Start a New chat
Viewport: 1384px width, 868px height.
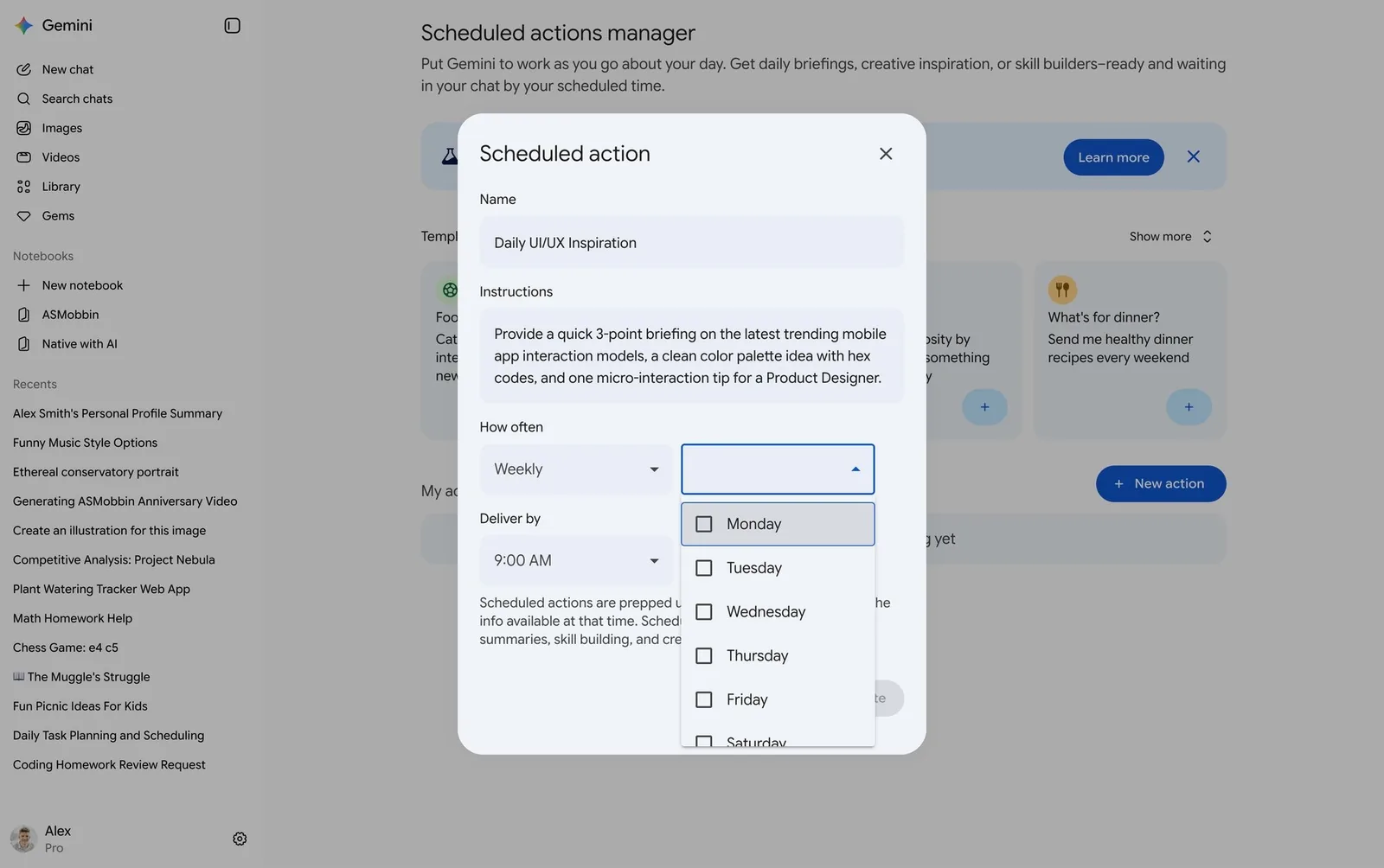pos(67,69)
